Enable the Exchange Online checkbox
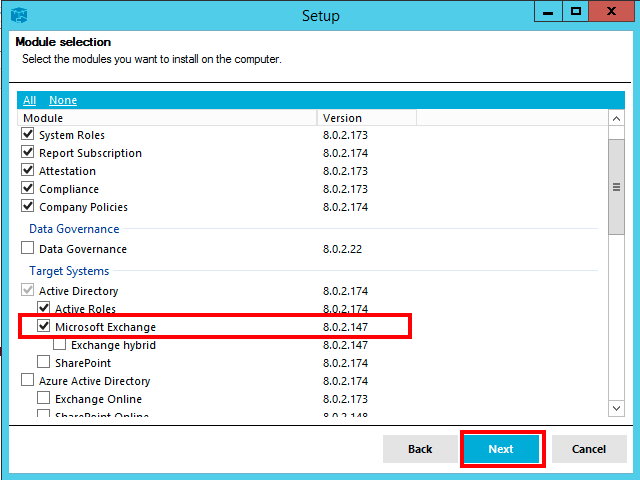This screenshot has width=640, height=480. click(x=44, y=398)
